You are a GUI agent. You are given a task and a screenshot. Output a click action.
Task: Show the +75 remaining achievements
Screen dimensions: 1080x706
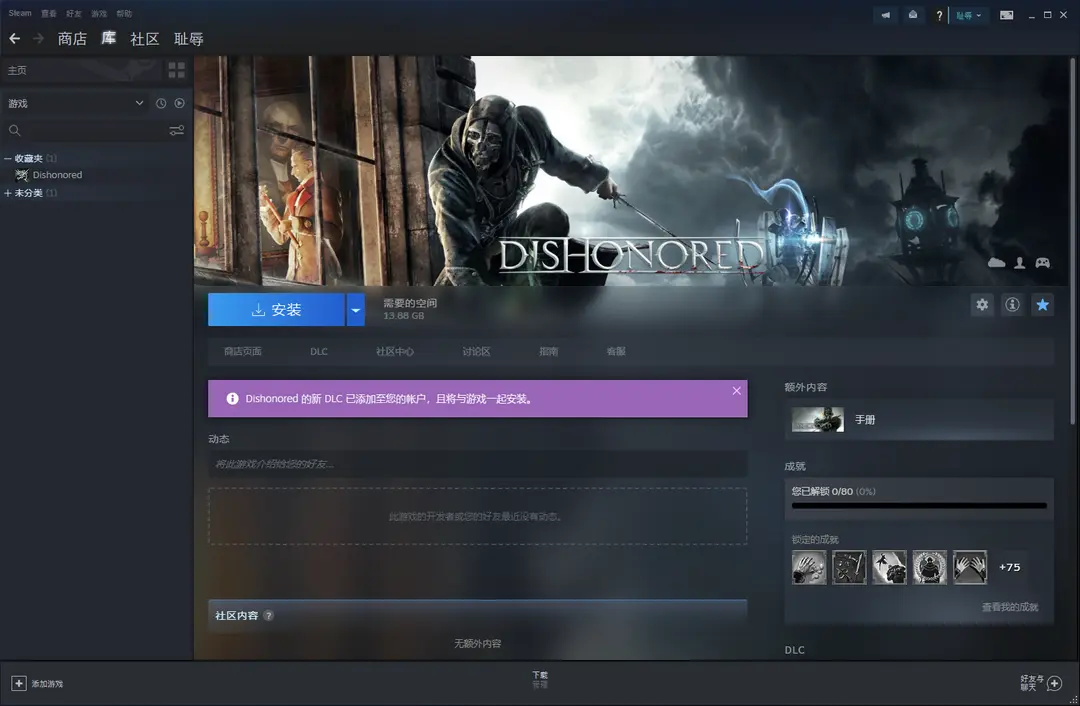[1010, 567]
